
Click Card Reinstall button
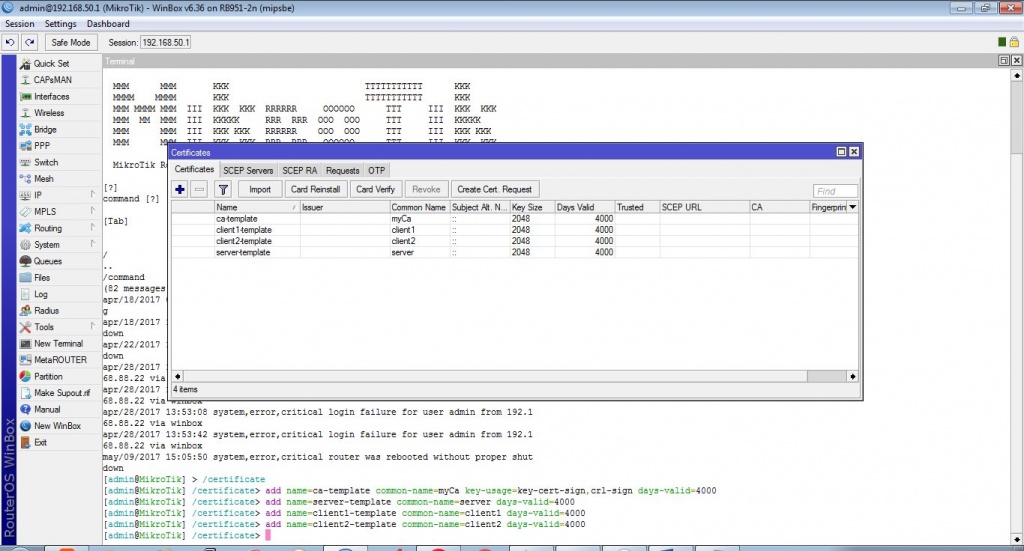315,189
